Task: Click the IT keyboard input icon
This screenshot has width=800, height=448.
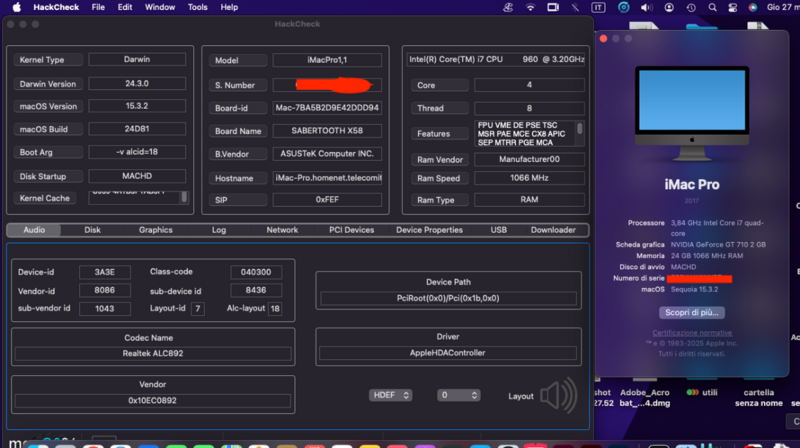Action: pyautogui.click(x=598, y=7)
